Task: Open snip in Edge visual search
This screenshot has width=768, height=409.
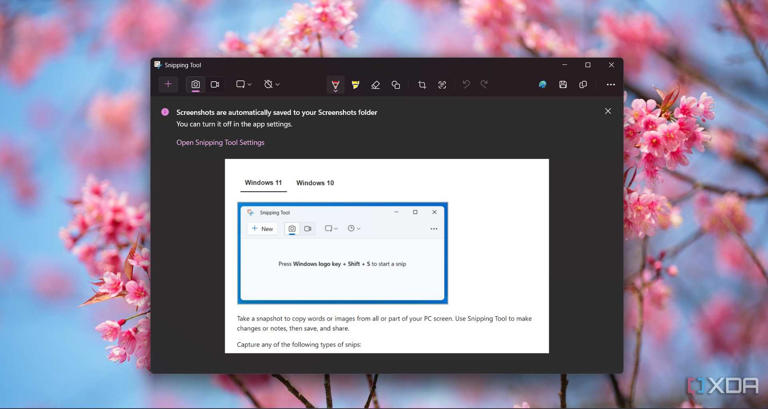Action: click(543, 85)
